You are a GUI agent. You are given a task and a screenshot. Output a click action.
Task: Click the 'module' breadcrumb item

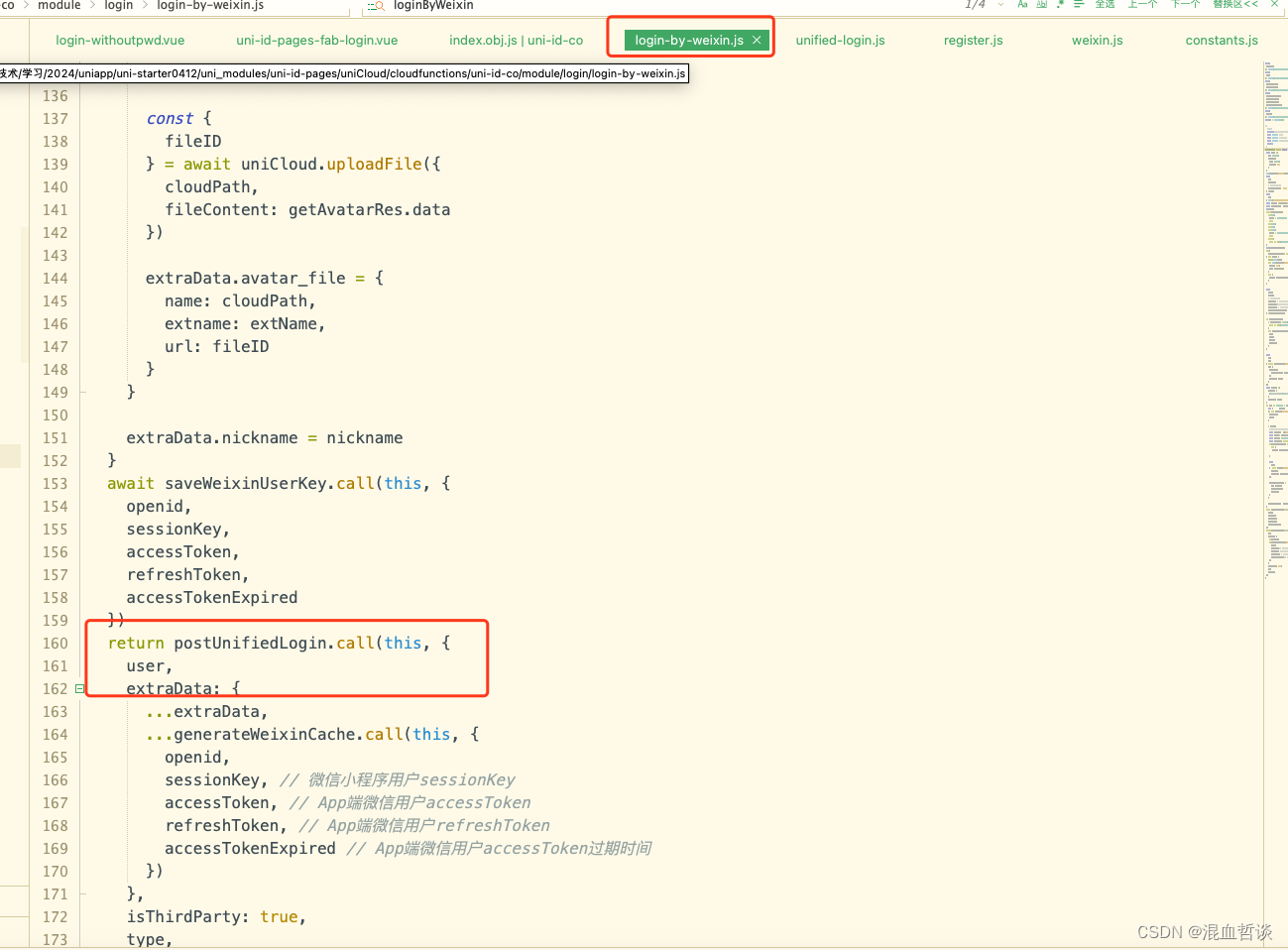[59, 5]
